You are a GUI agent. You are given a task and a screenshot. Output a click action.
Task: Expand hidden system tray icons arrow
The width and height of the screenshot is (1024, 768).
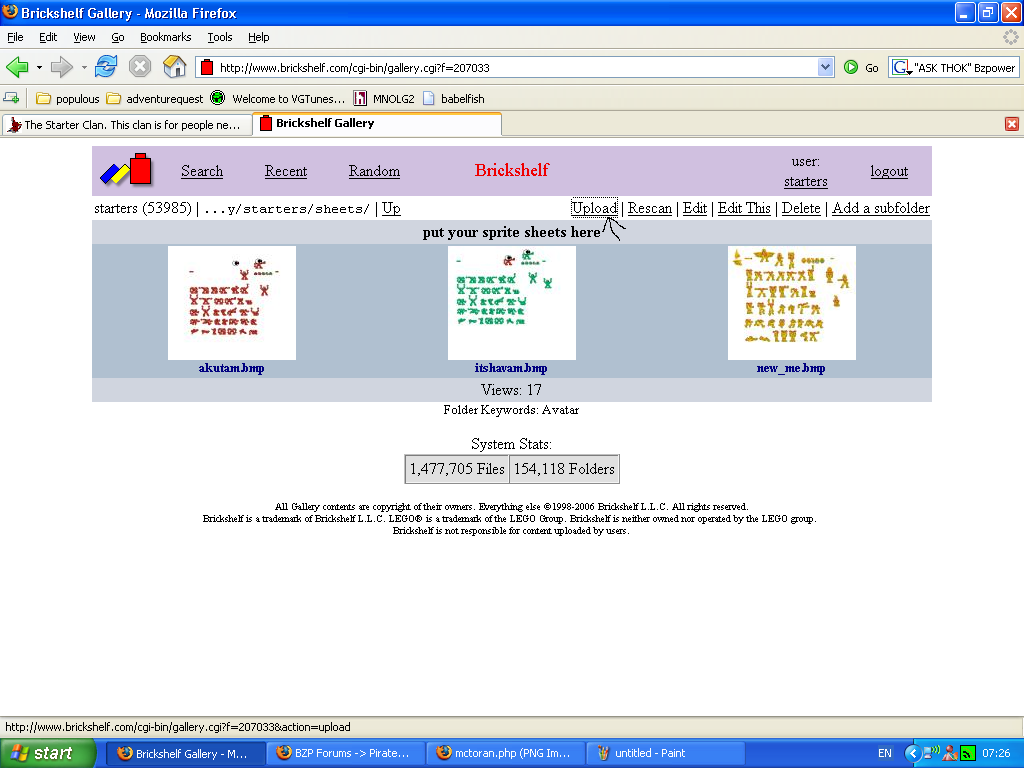point(912,754)
